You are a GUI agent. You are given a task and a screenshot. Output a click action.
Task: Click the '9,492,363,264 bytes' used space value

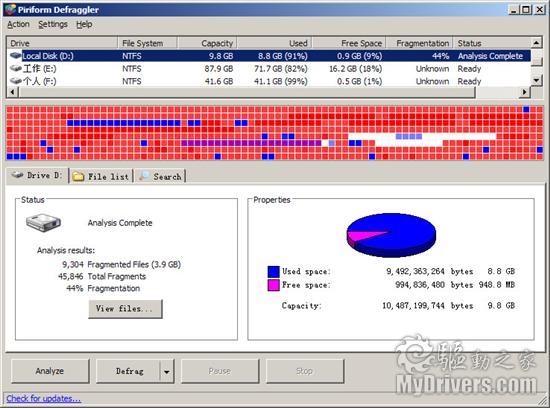429,272
